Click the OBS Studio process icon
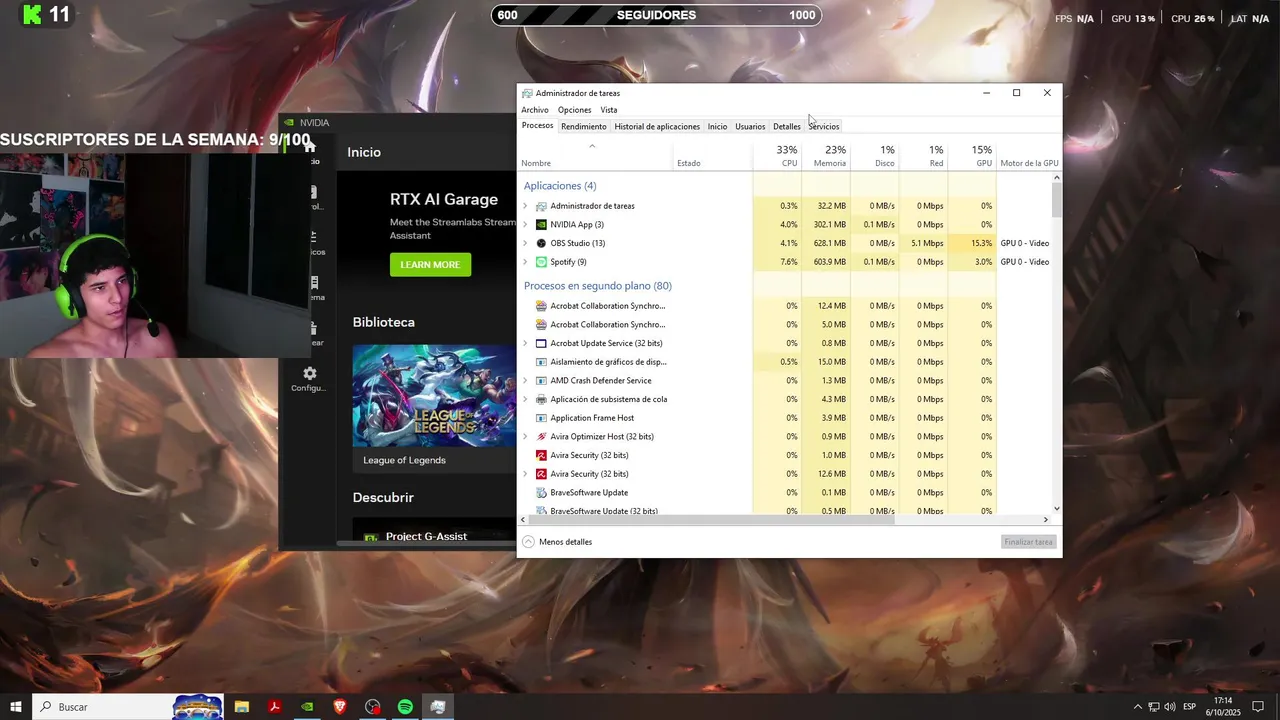 pos(541,243)
